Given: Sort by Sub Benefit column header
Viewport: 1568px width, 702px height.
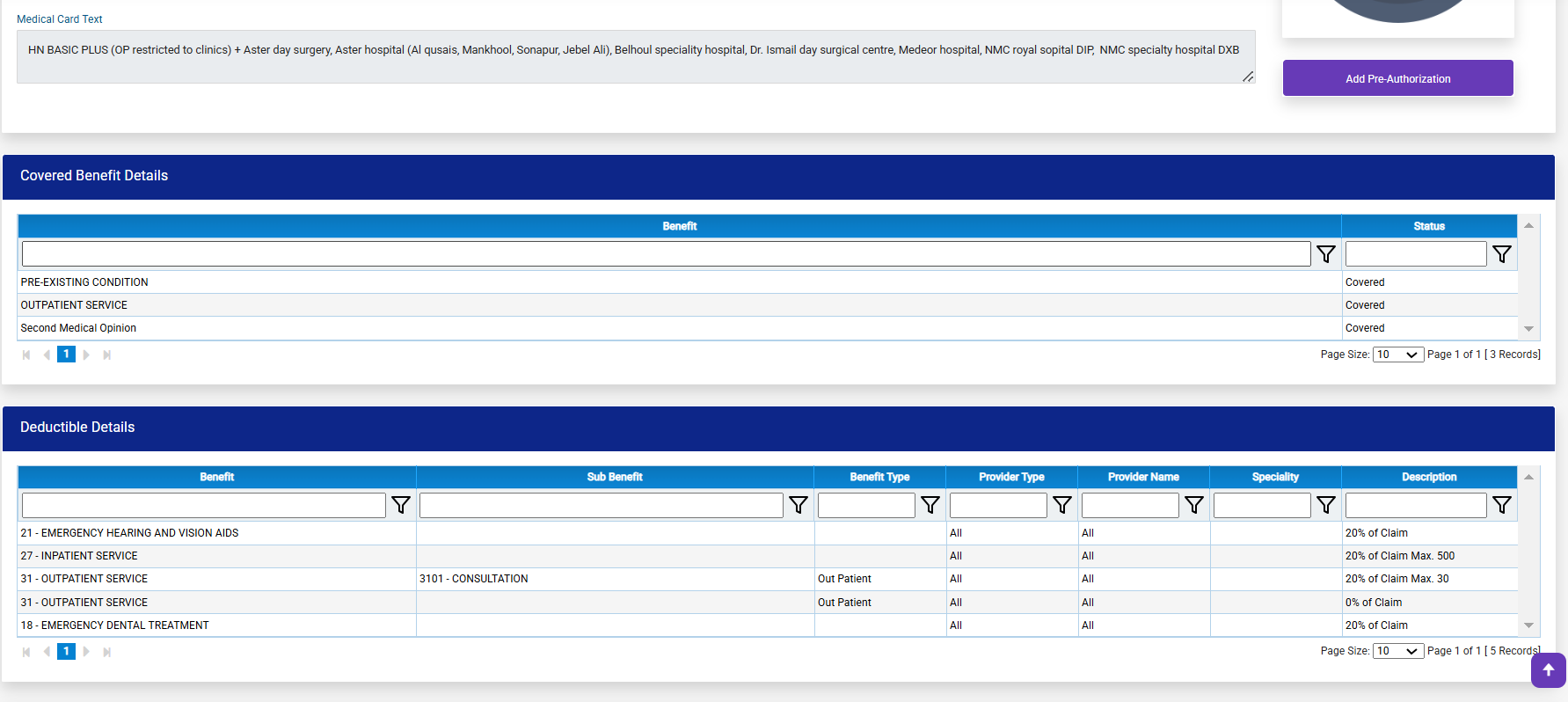Looking at the screenshot, I should [x=615, y=477].
